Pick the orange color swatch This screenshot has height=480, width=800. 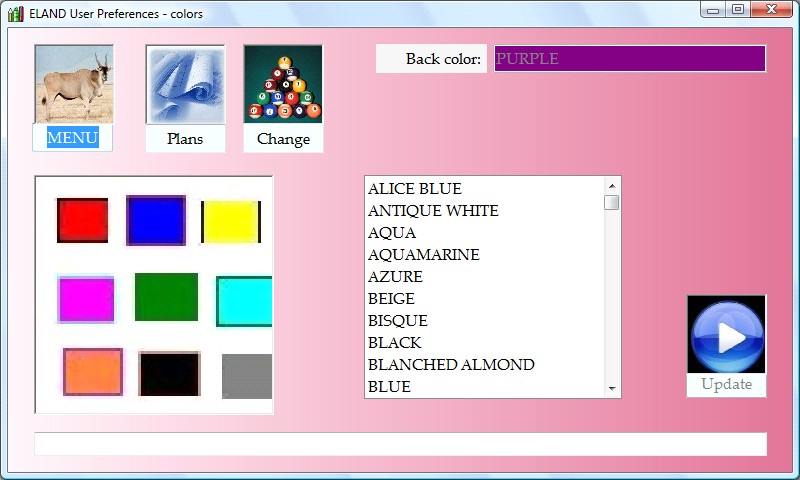point(93,372)
